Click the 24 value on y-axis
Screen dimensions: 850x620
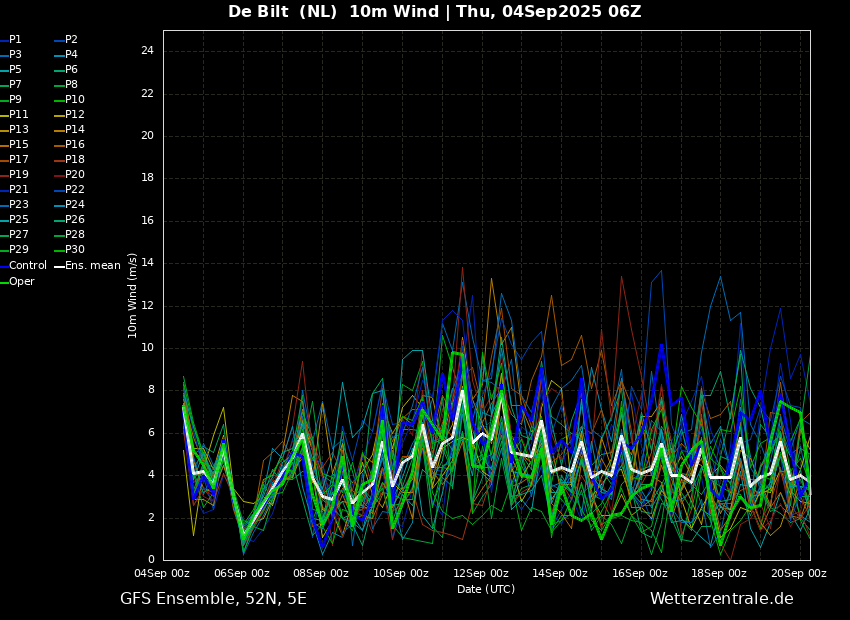[x=147, y=51]
